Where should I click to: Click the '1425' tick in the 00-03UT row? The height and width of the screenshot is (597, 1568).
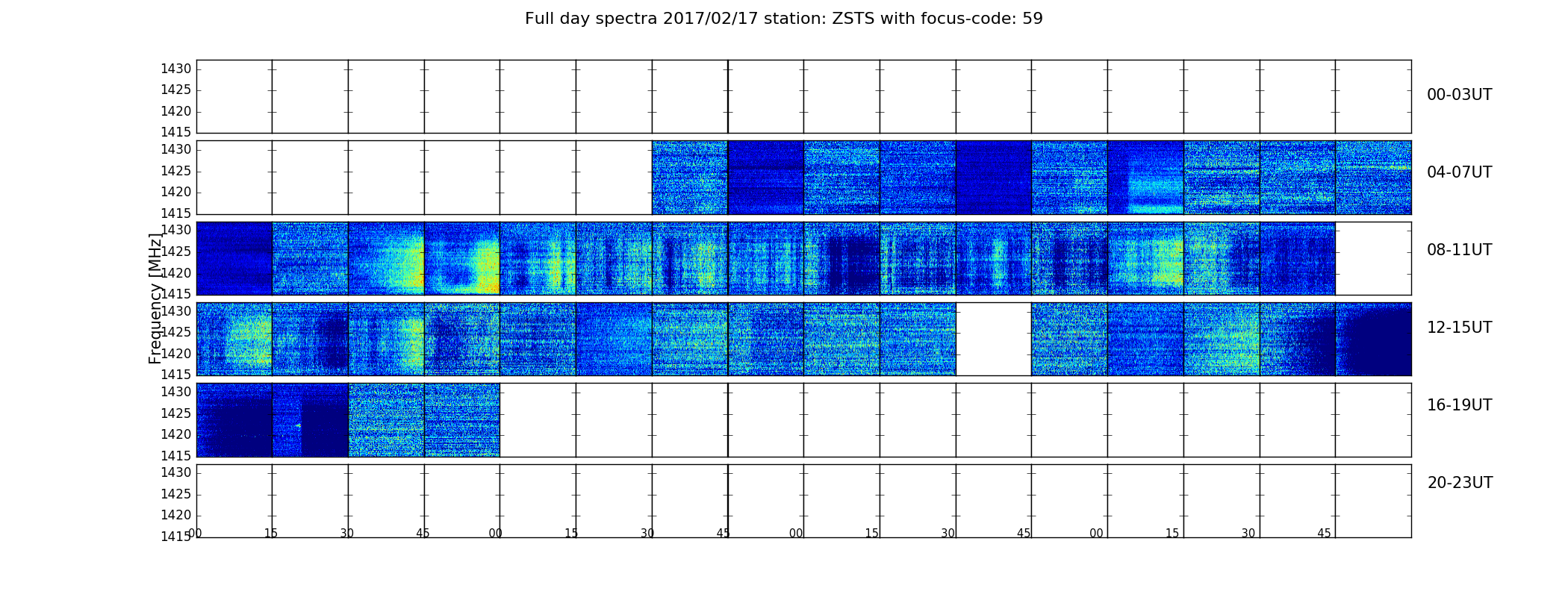point(176,90)
